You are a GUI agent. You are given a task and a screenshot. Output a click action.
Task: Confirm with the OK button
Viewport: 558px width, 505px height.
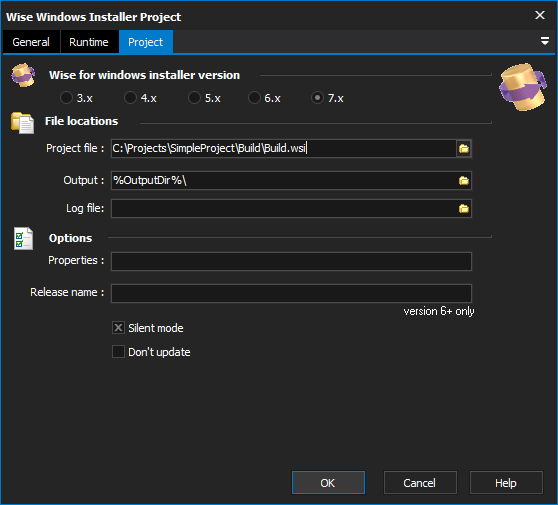click(328, 483)
